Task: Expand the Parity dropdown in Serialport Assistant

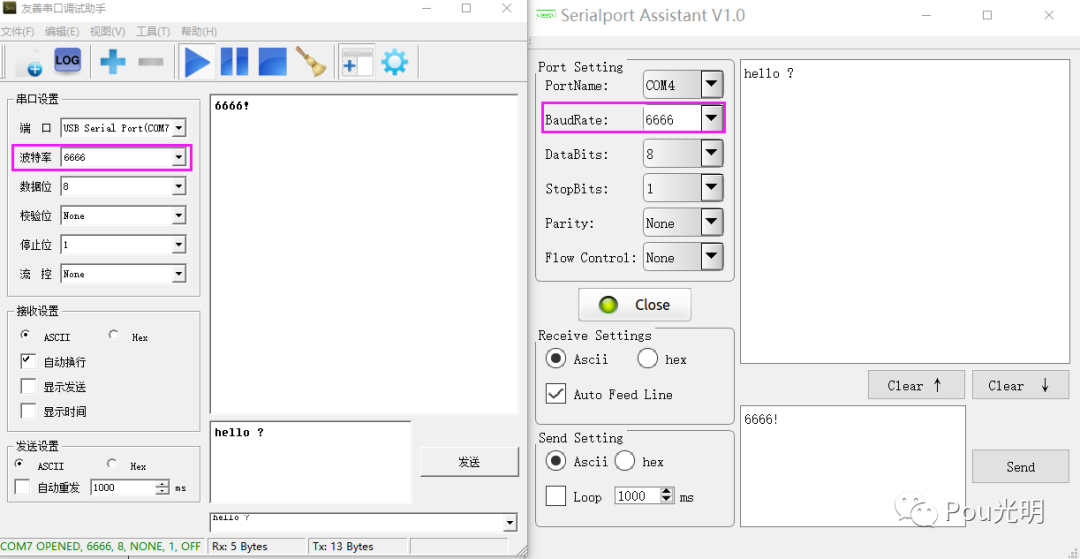Action: click(x=712, y=223)
